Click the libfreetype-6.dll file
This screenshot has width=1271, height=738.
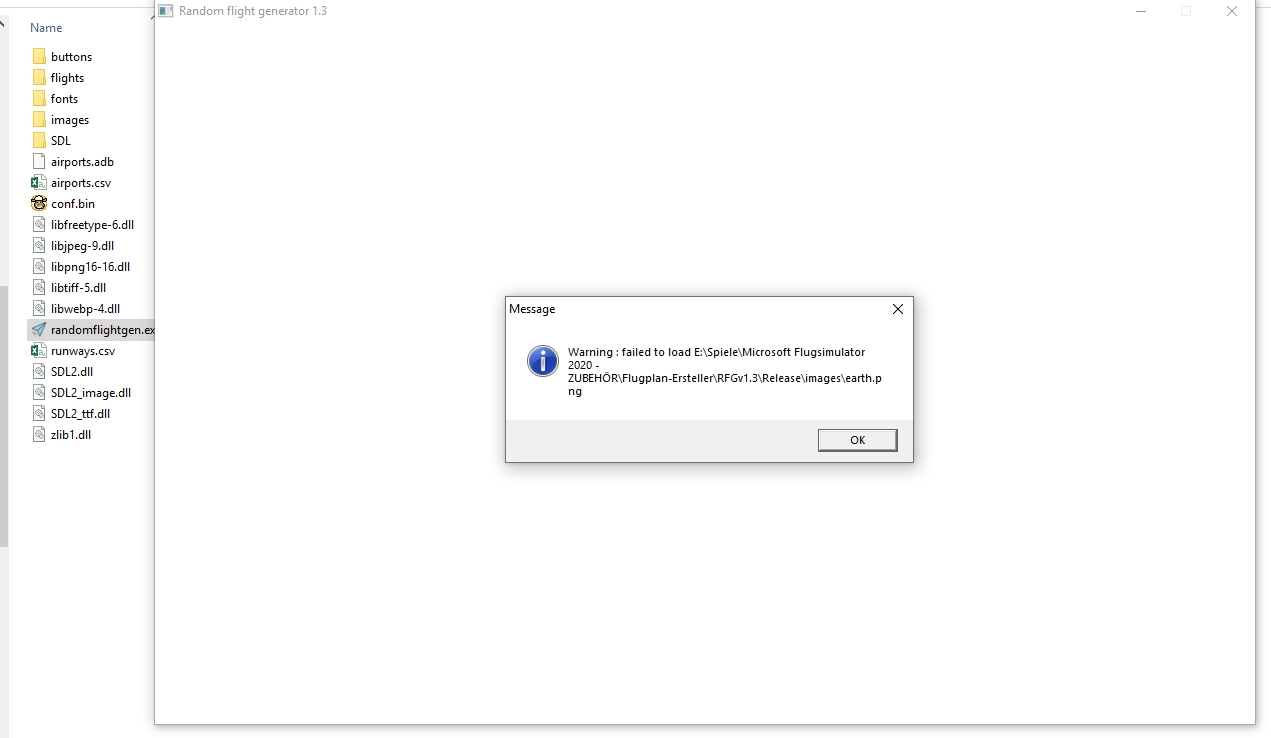click(92, 225)
